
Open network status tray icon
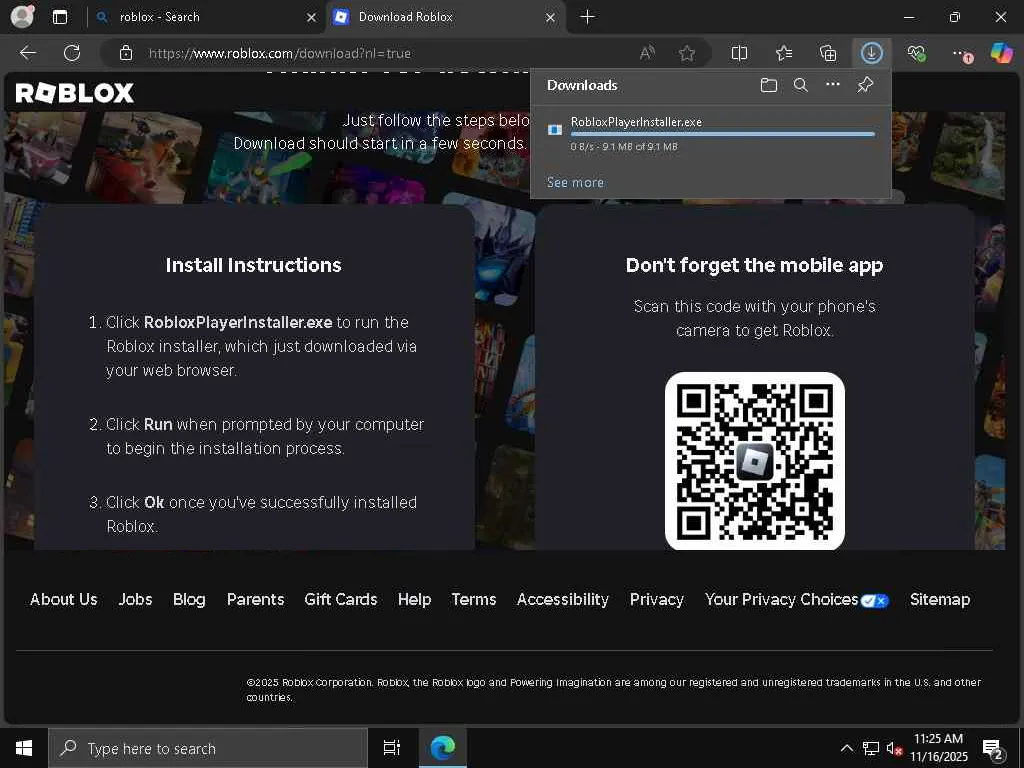pyautogui.click(x=871, y=748)
